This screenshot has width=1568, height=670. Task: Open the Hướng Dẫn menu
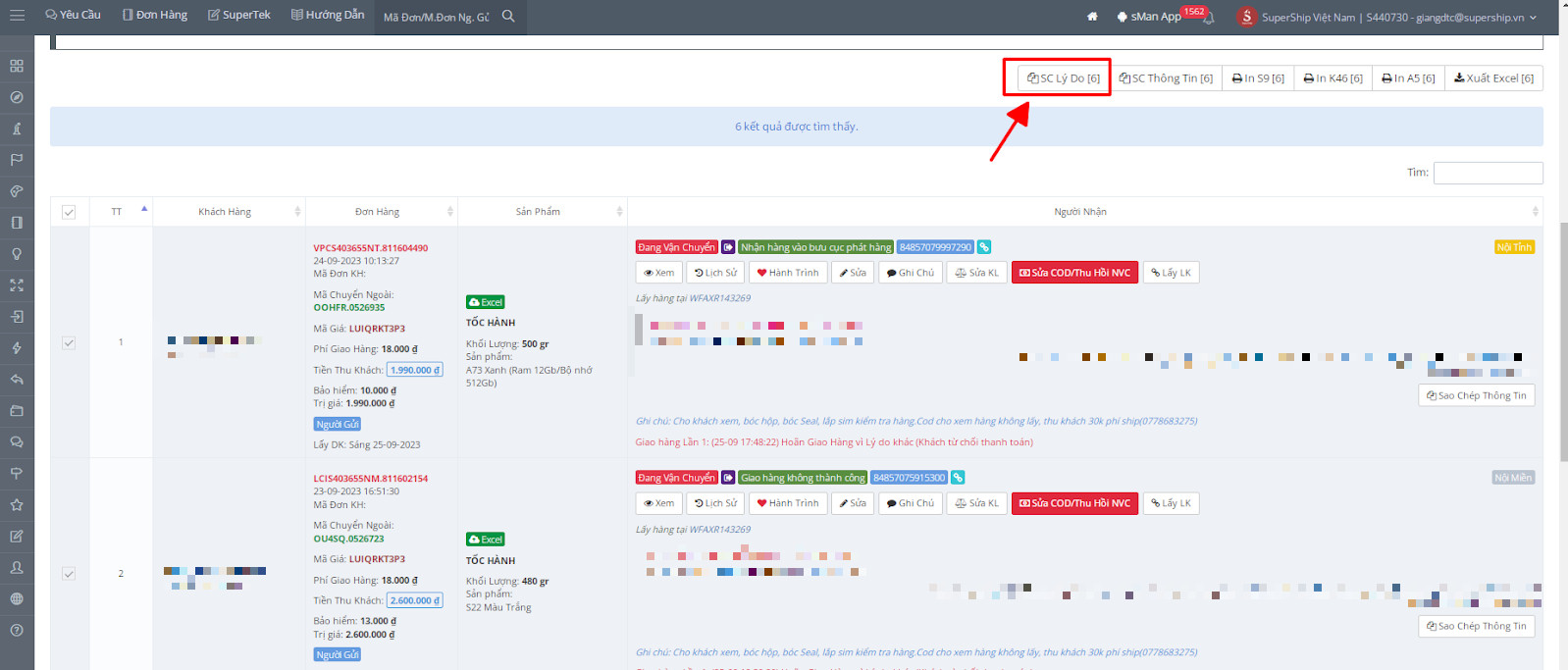click(328, 15)
